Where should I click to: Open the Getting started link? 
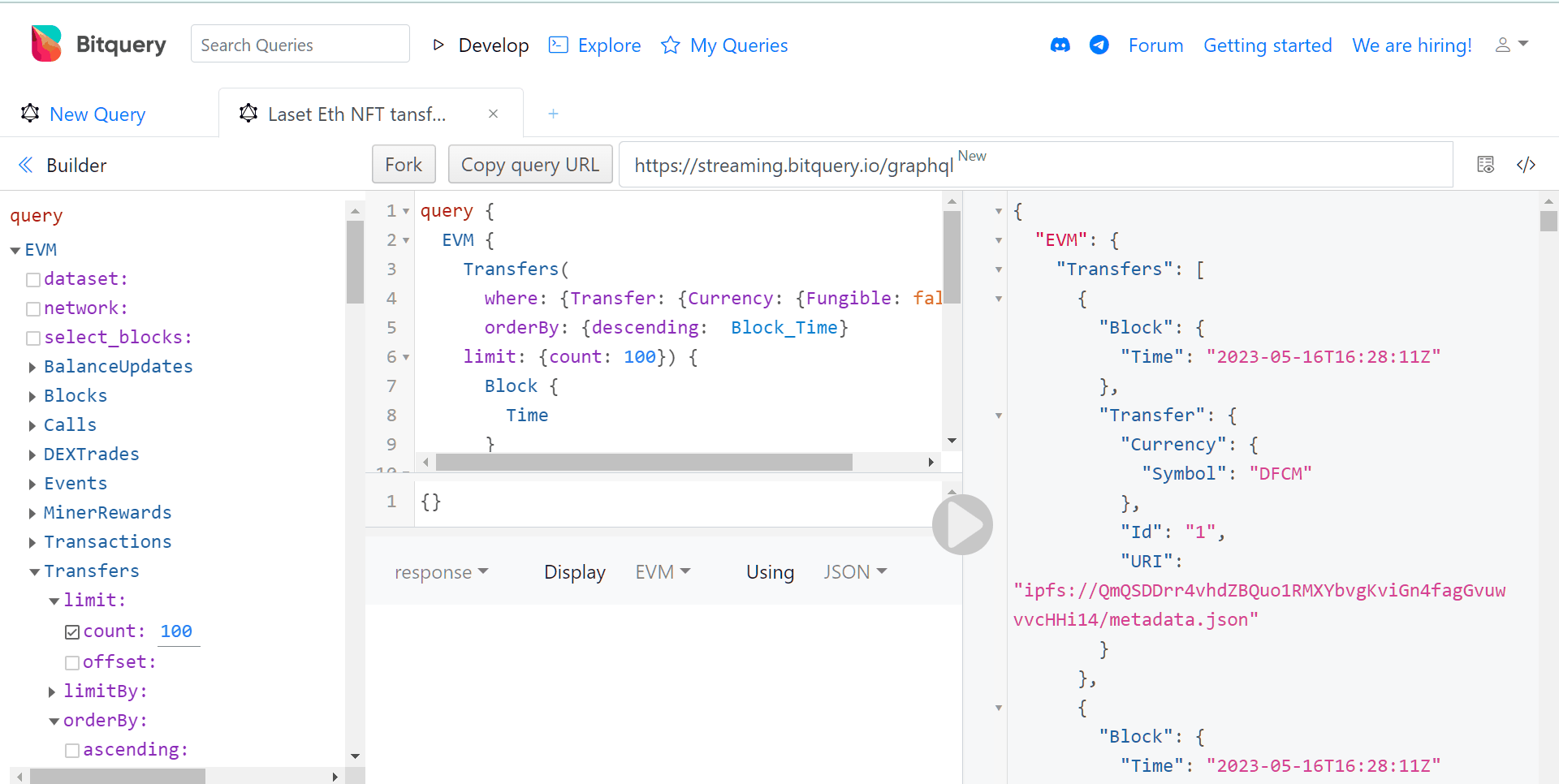(x=1267, y=45)
